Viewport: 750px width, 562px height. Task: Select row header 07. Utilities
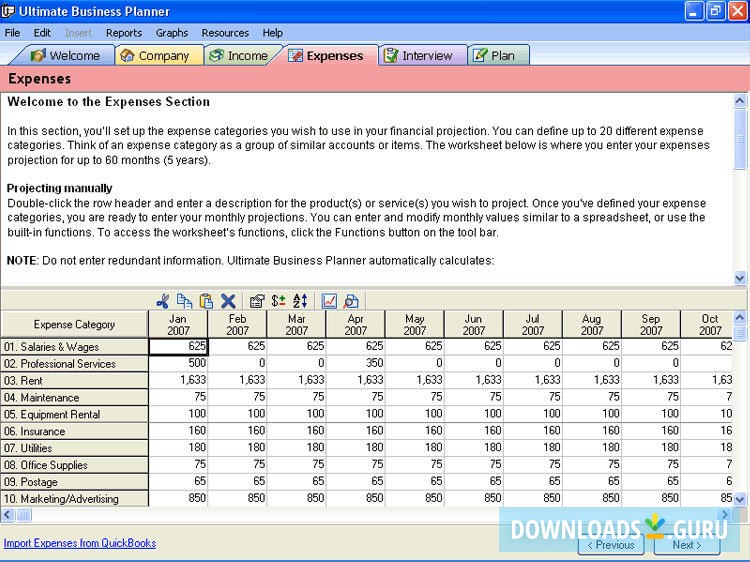(75, 448)
